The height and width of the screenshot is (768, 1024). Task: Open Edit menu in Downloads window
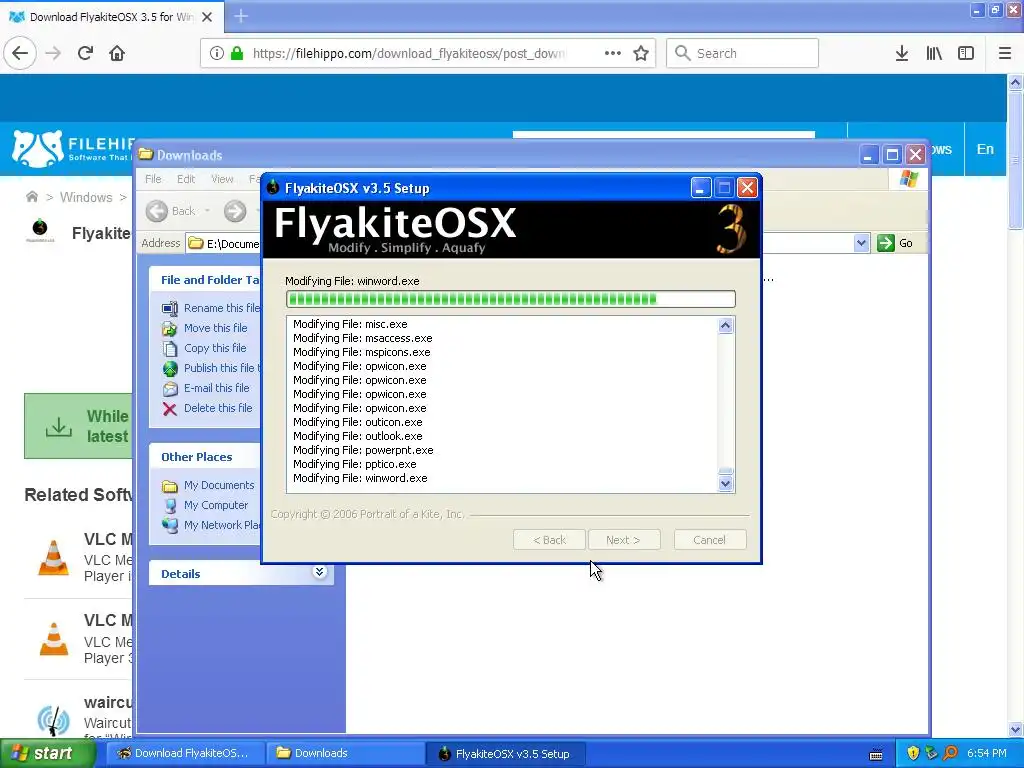[186, 179]
